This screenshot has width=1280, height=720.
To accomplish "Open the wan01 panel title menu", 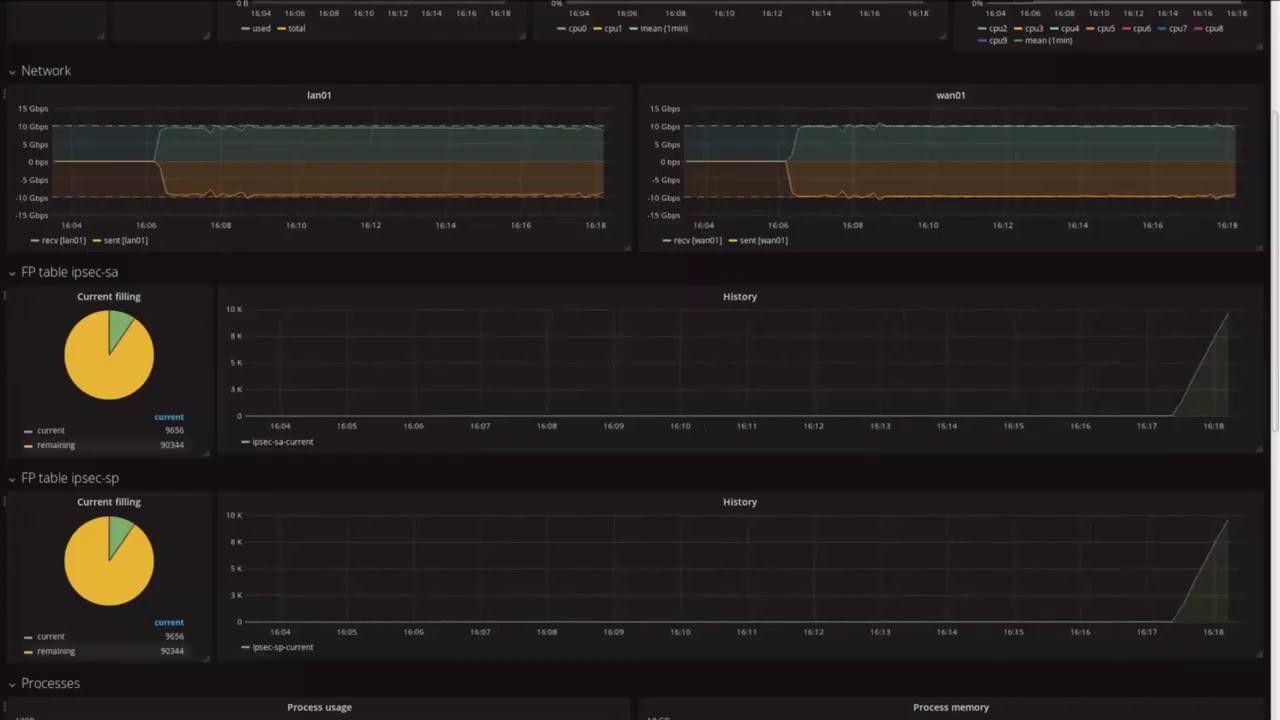I will 951,95.
